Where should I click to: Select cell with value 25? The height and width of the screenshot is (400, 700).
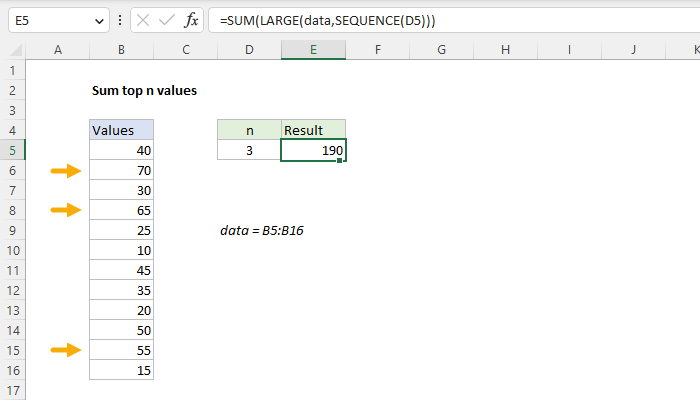coord(121,230)
